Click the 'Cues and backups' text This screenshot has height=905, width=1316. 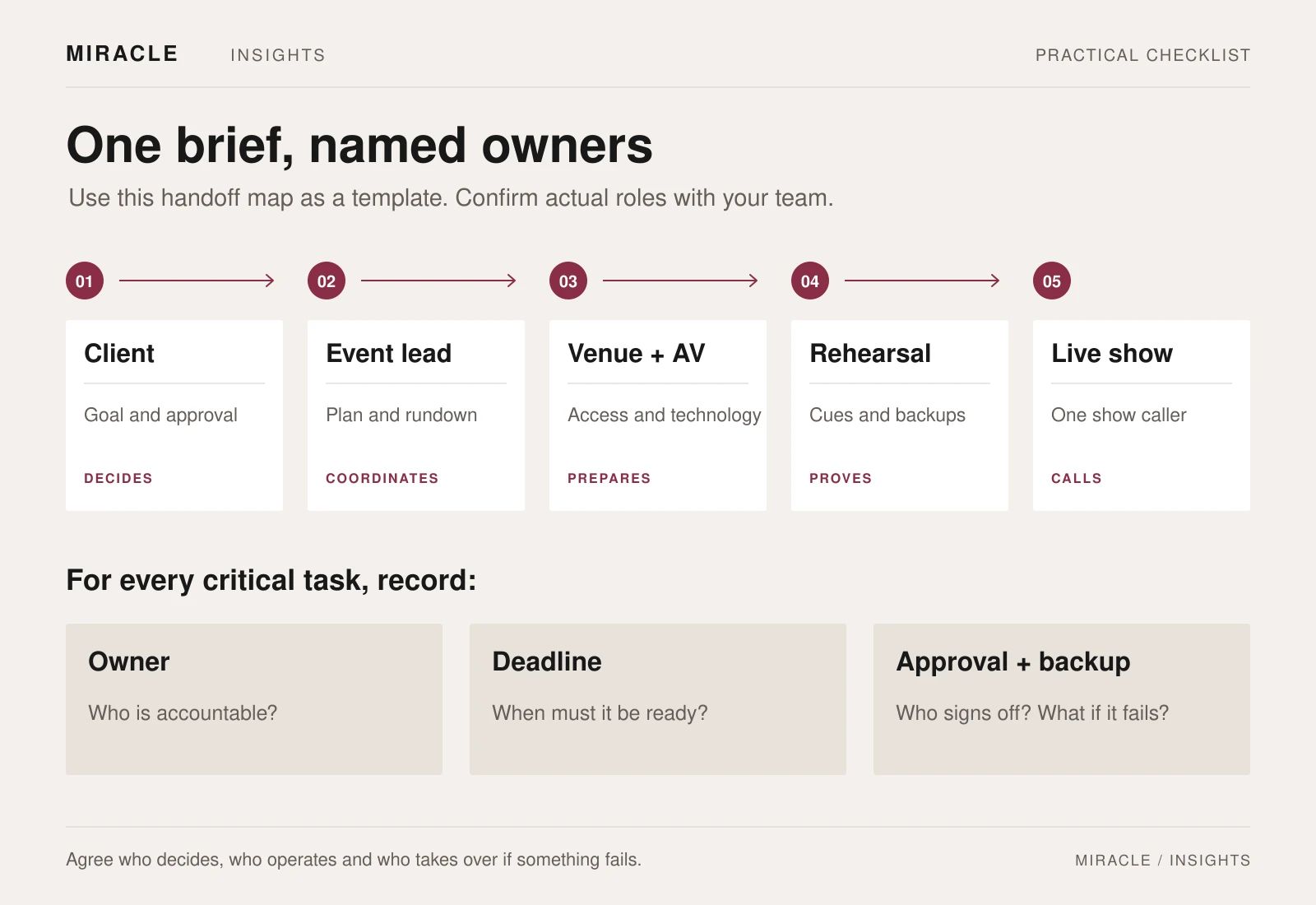click(x=887, y=415)
